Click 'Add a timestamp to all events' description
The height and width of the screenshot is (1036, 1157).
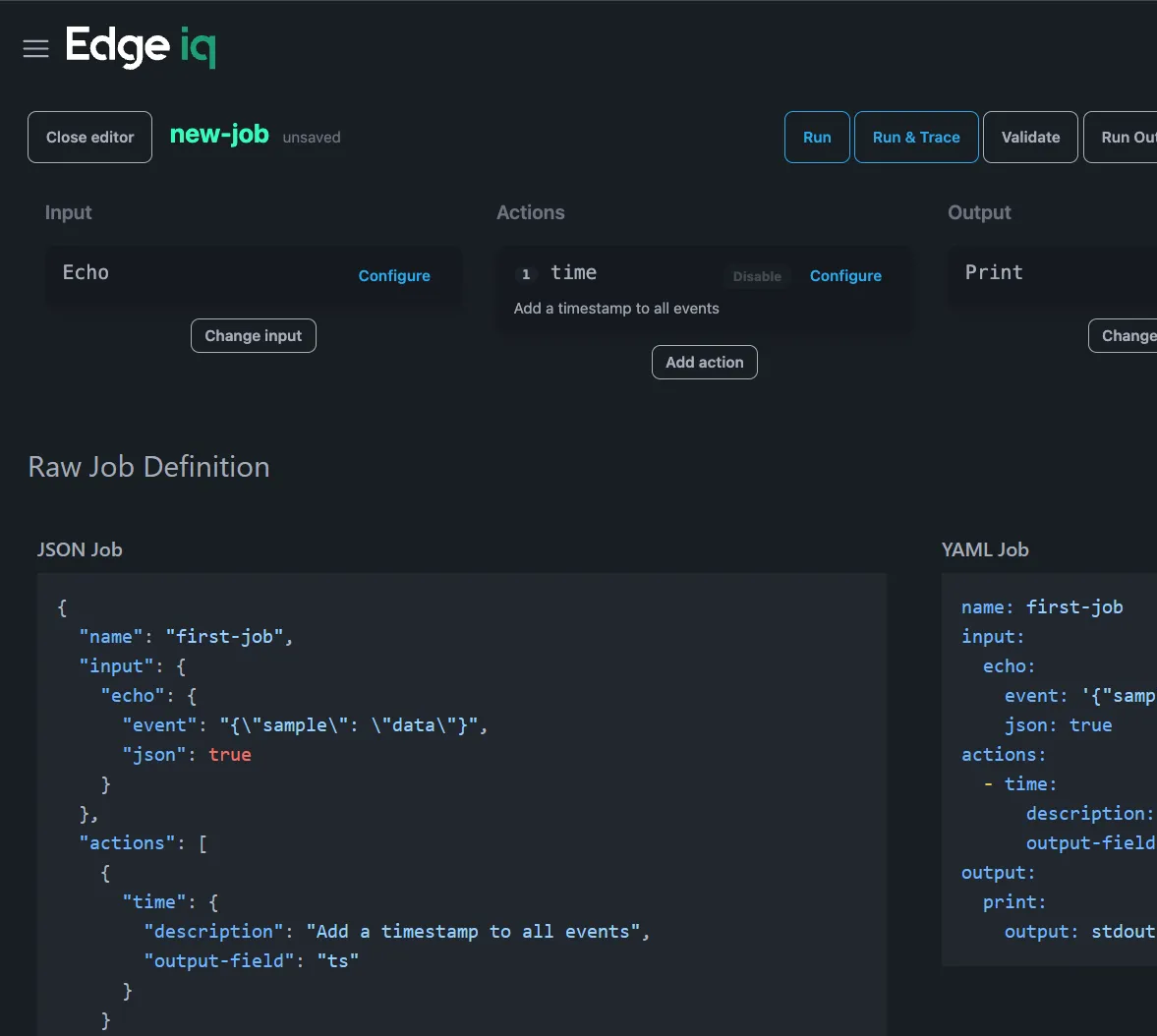click(x=616, y=309)
